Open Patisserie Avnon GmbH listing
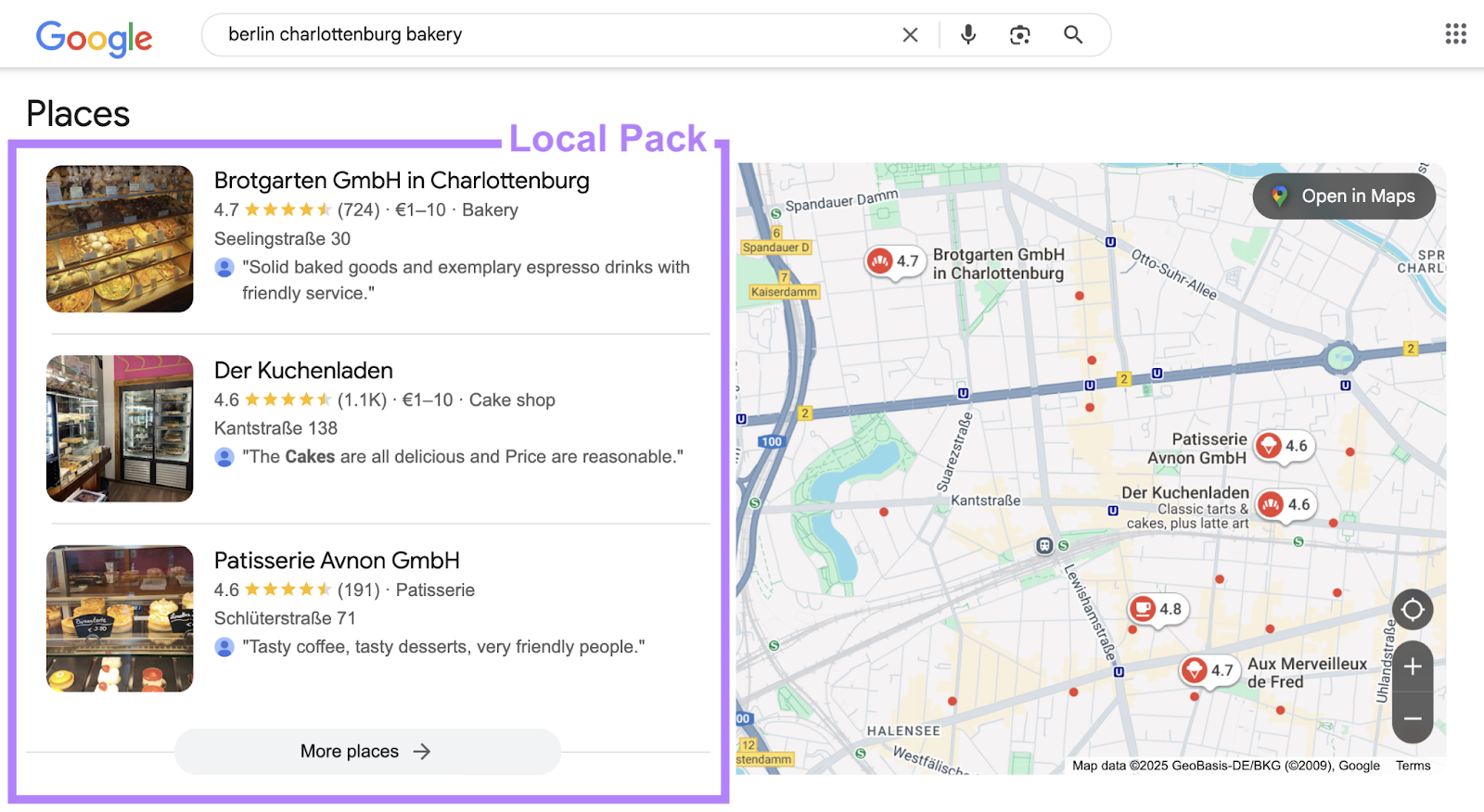 coord(337,561)
